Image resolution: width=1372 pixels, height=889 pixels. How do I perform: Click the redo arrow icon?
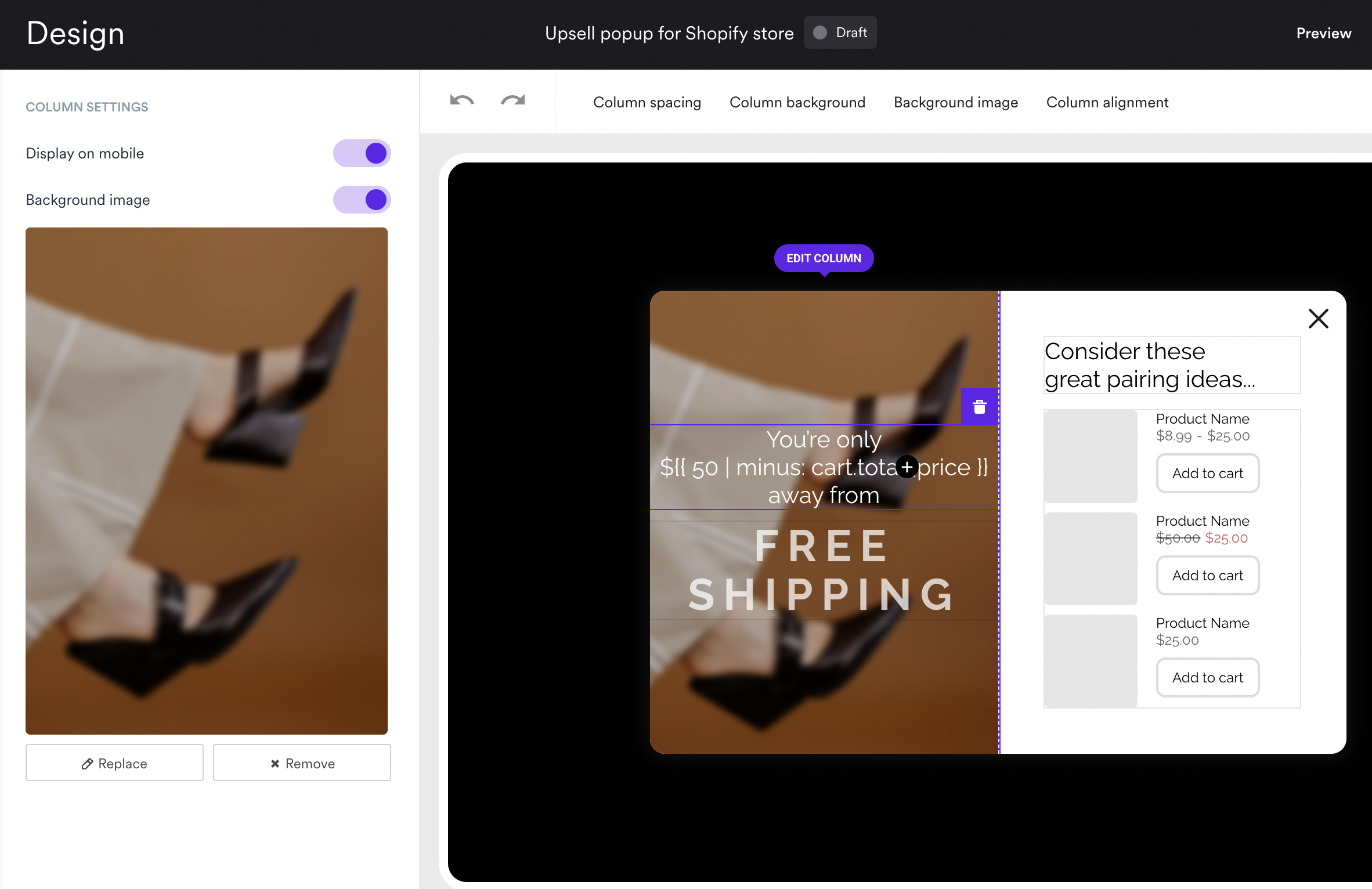click(x=512, y=101)
